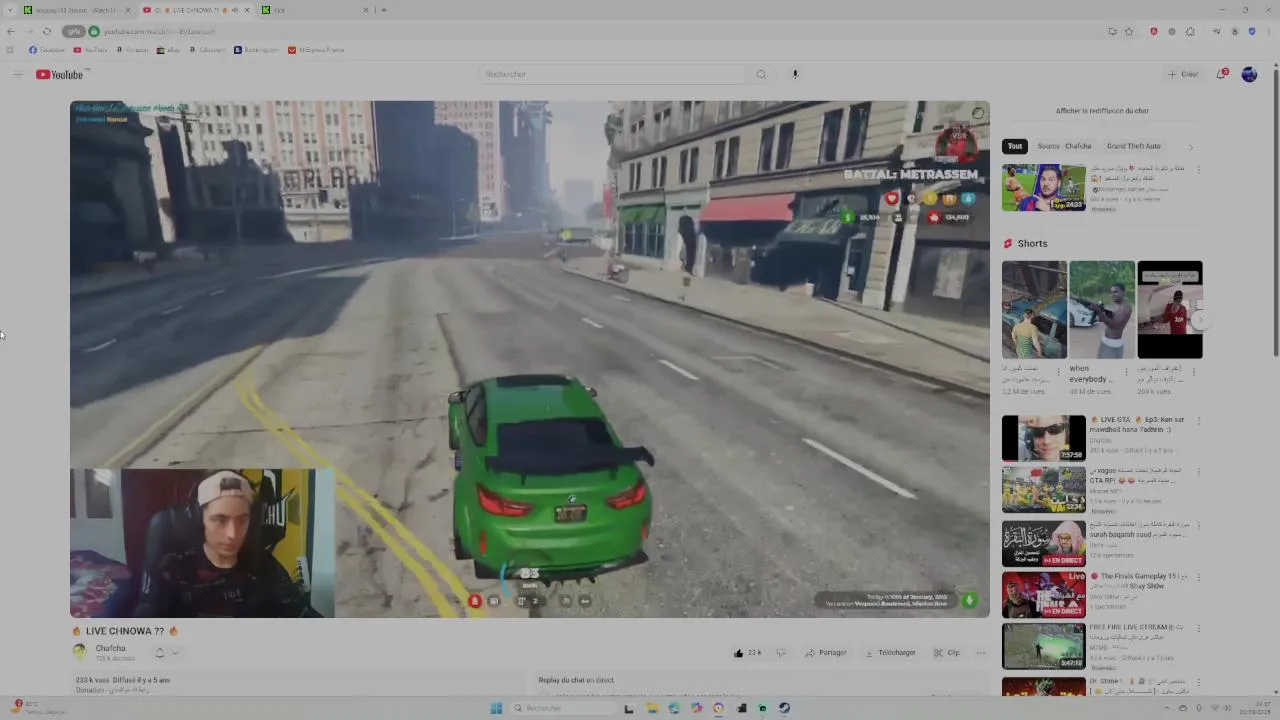1280x720 pixels.
Task: Open a new browser tab
Action: [384, 10]
